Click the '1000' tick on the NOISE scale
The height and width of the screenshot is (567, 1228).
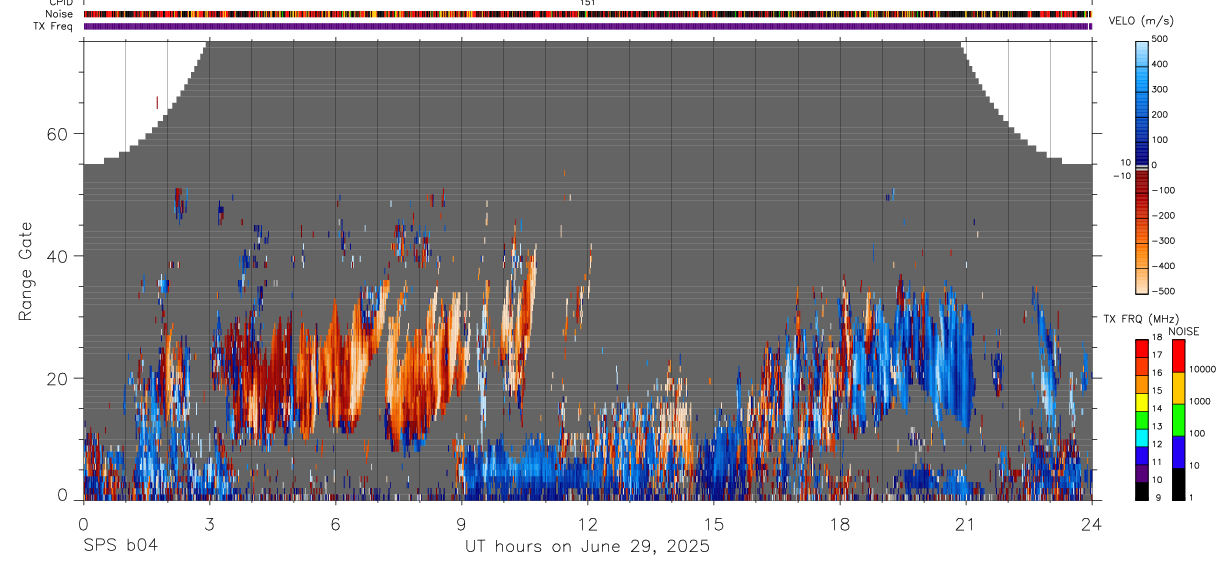(x=1199, y=401)
